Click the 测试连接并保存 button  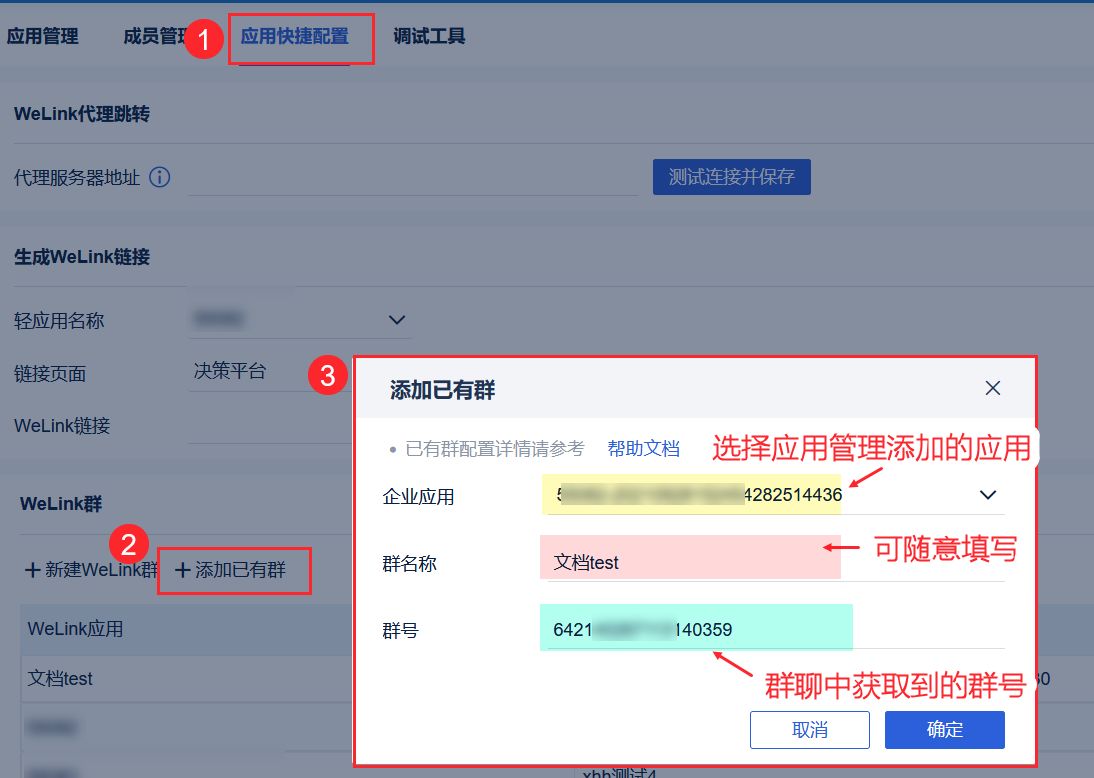[x=732, y=177]
